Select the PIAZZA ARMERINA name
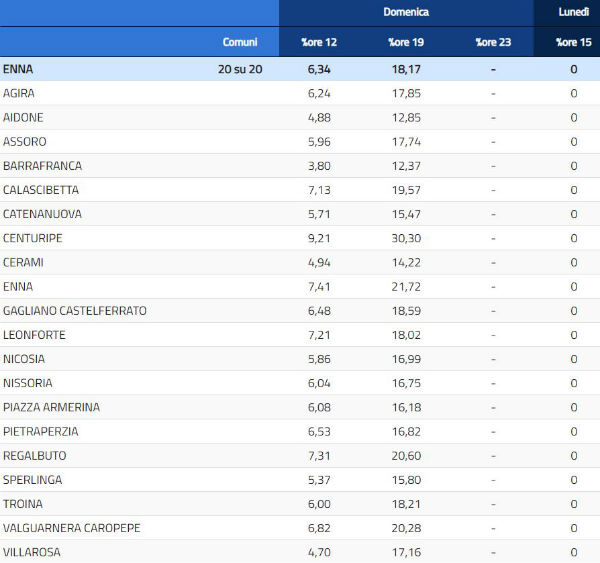 pyautogui.click(x=51, y=407)
